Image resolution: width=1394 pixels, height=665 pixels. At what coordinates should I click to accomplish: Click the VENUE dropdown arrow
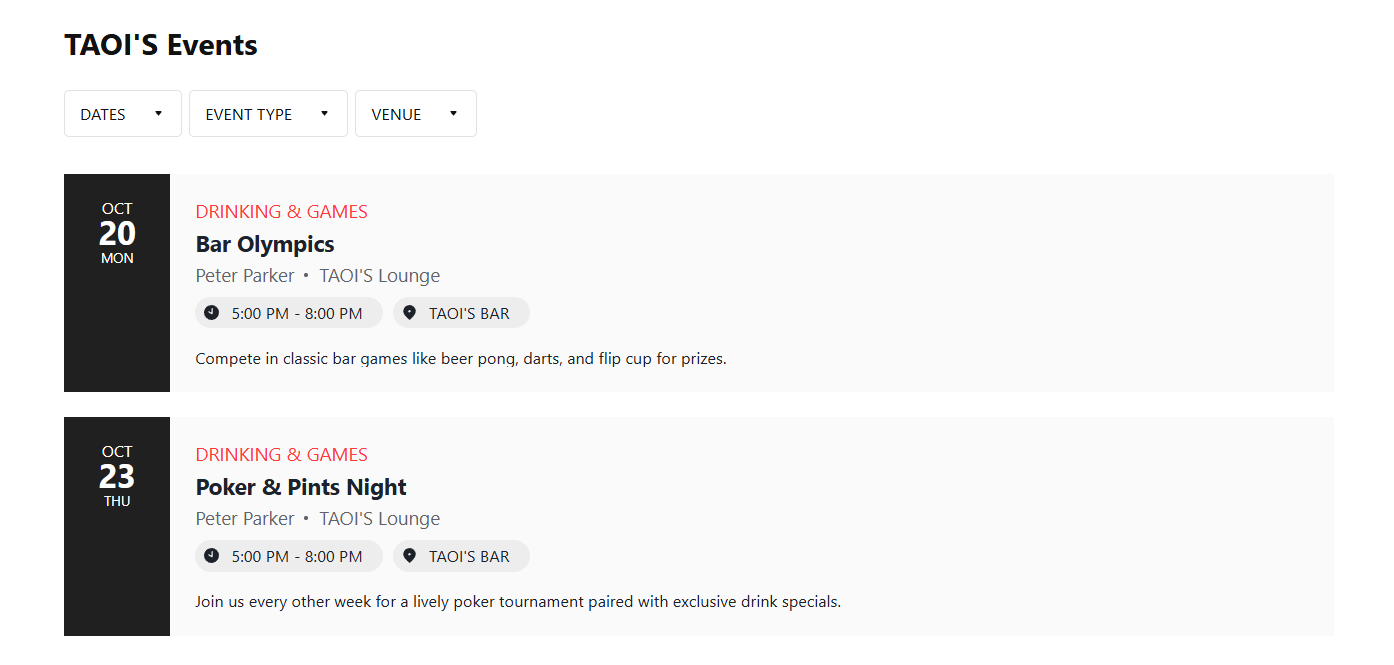(453, 113)
